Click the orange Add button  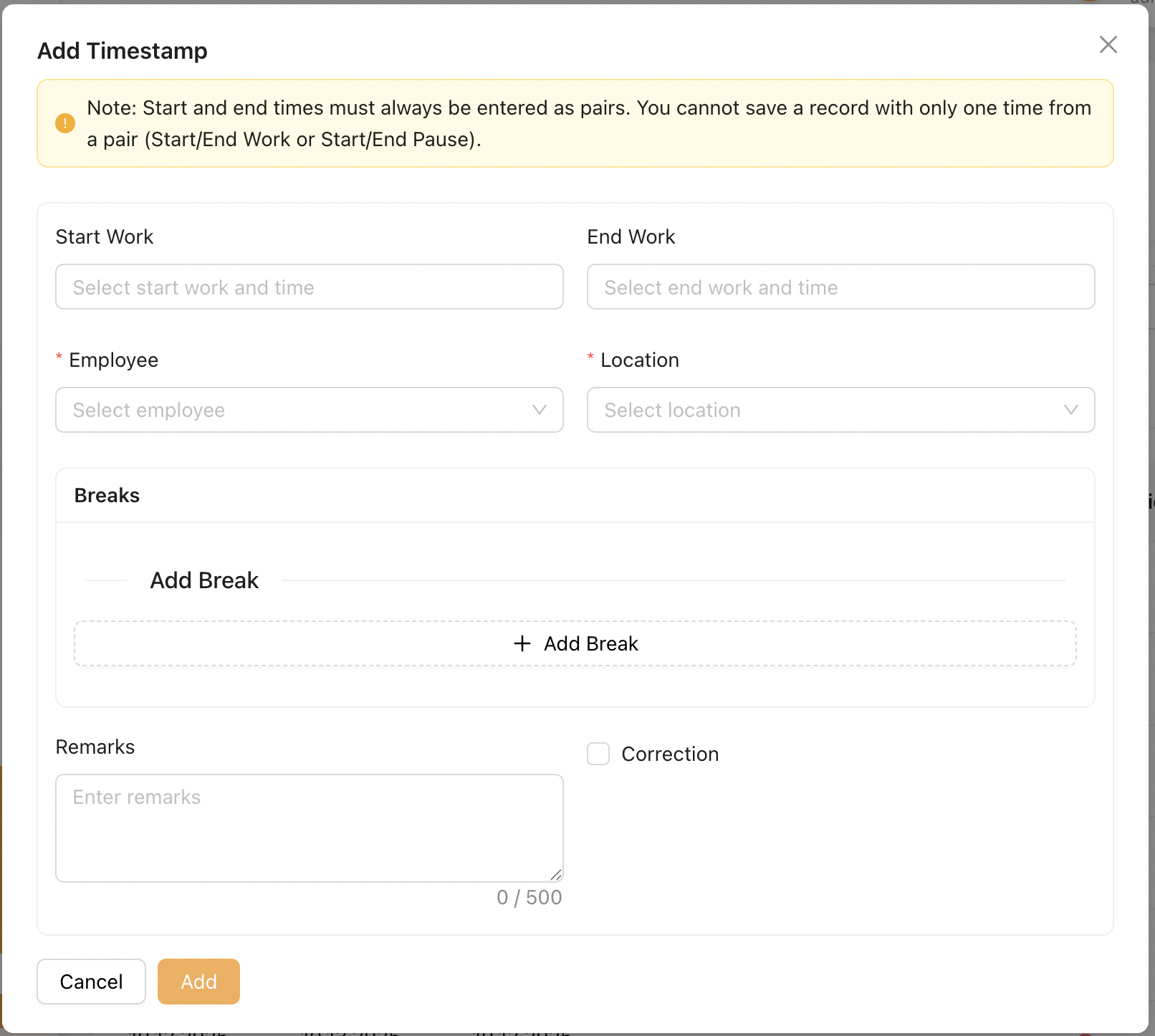(x=198, y=982)
